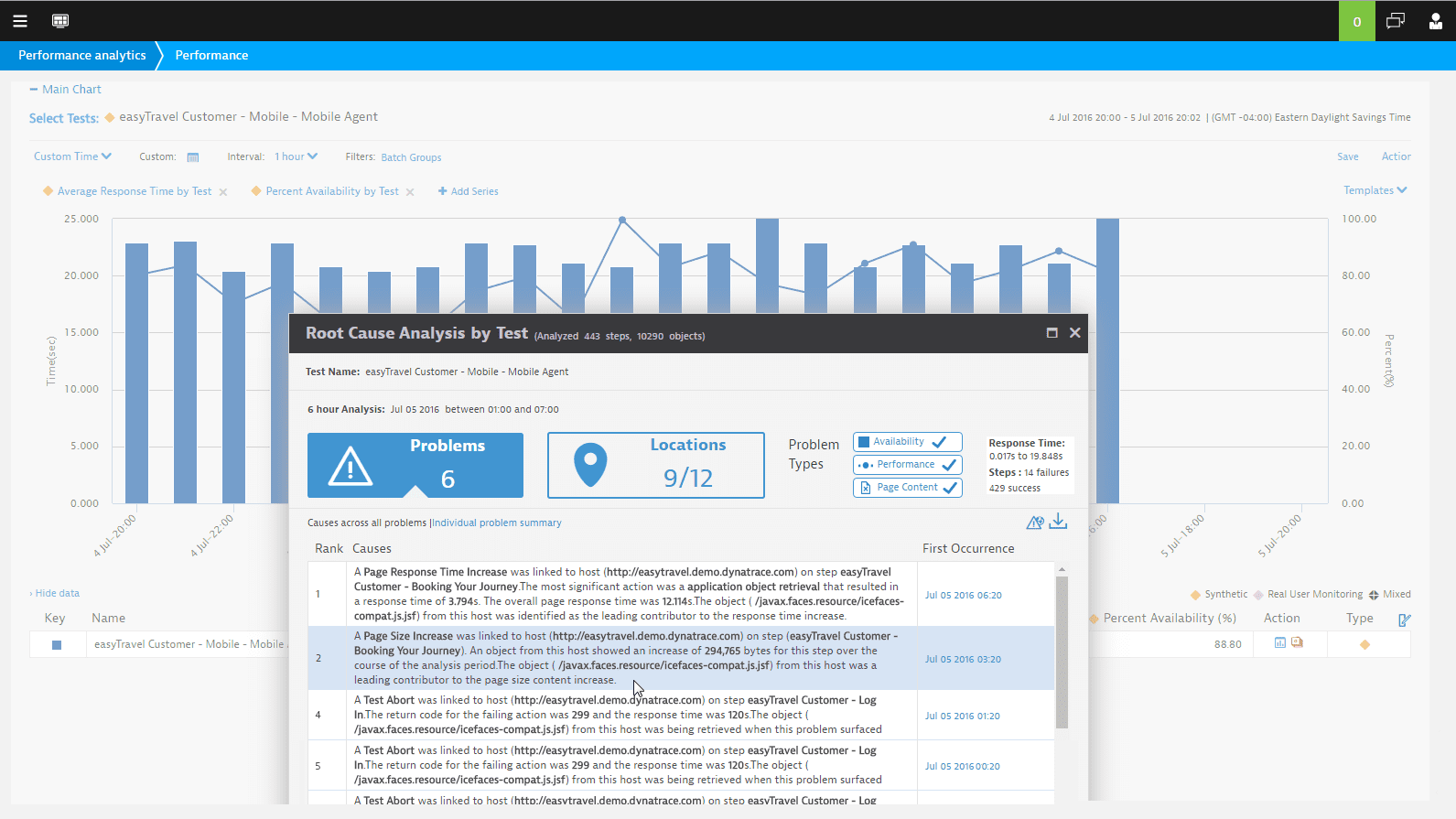The width and height of the screenshot is (1456, 819).
Task: Click the edit columns pencil icon
Action: click(x=1405, y=620)
